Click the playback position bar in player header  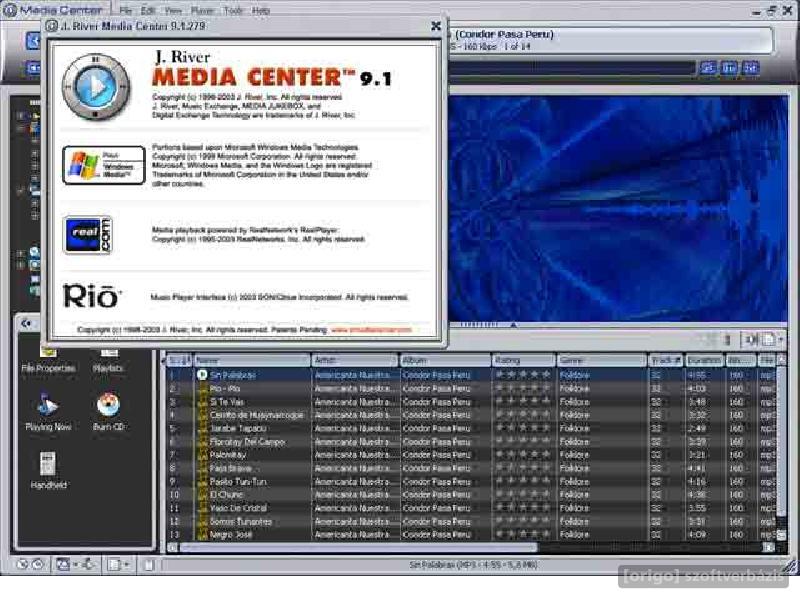571,68
